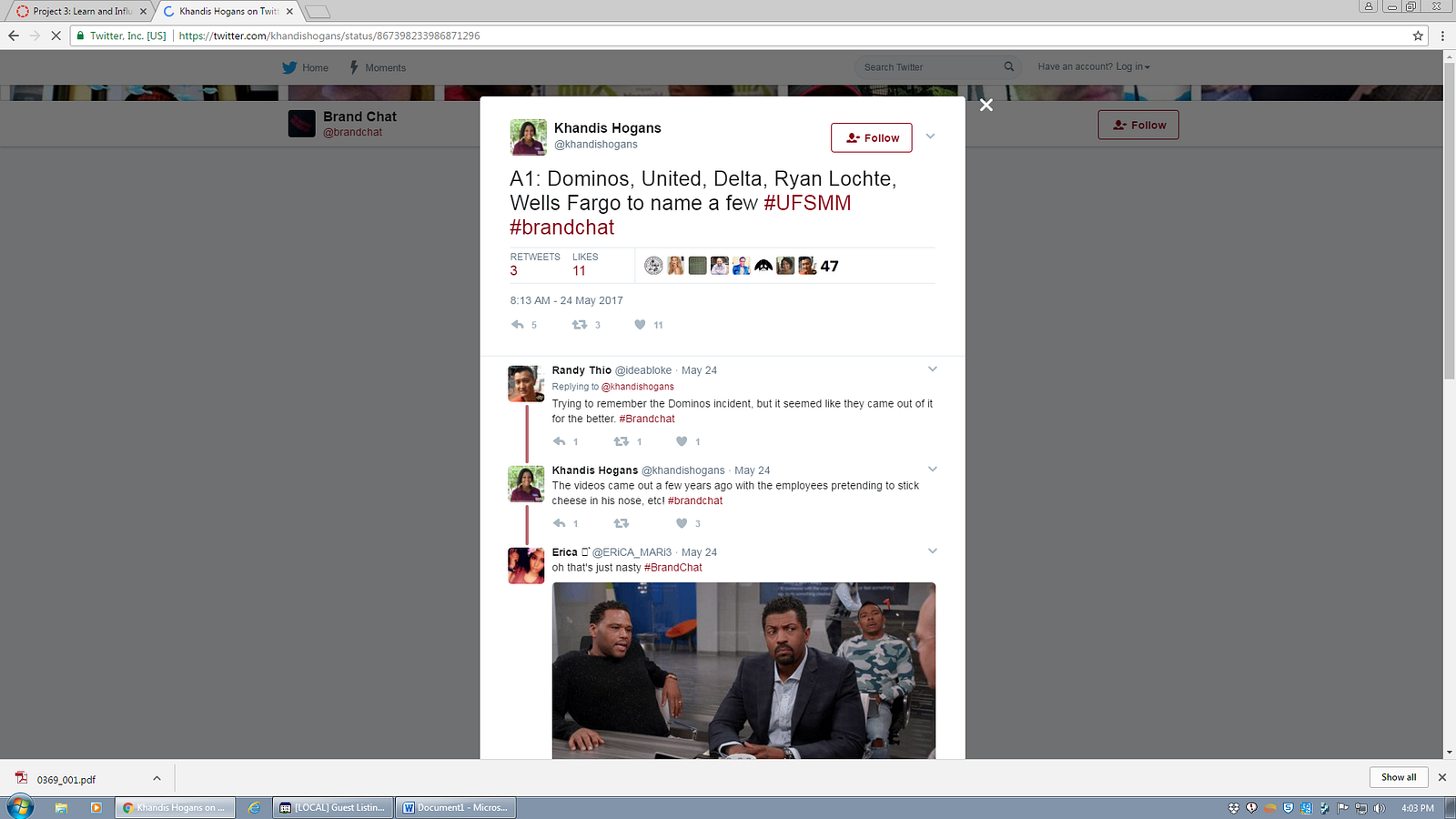The width and height of the screenshot is (1456, 819).
Task: Open the @brandchat profile link
Action: (352, 132)
